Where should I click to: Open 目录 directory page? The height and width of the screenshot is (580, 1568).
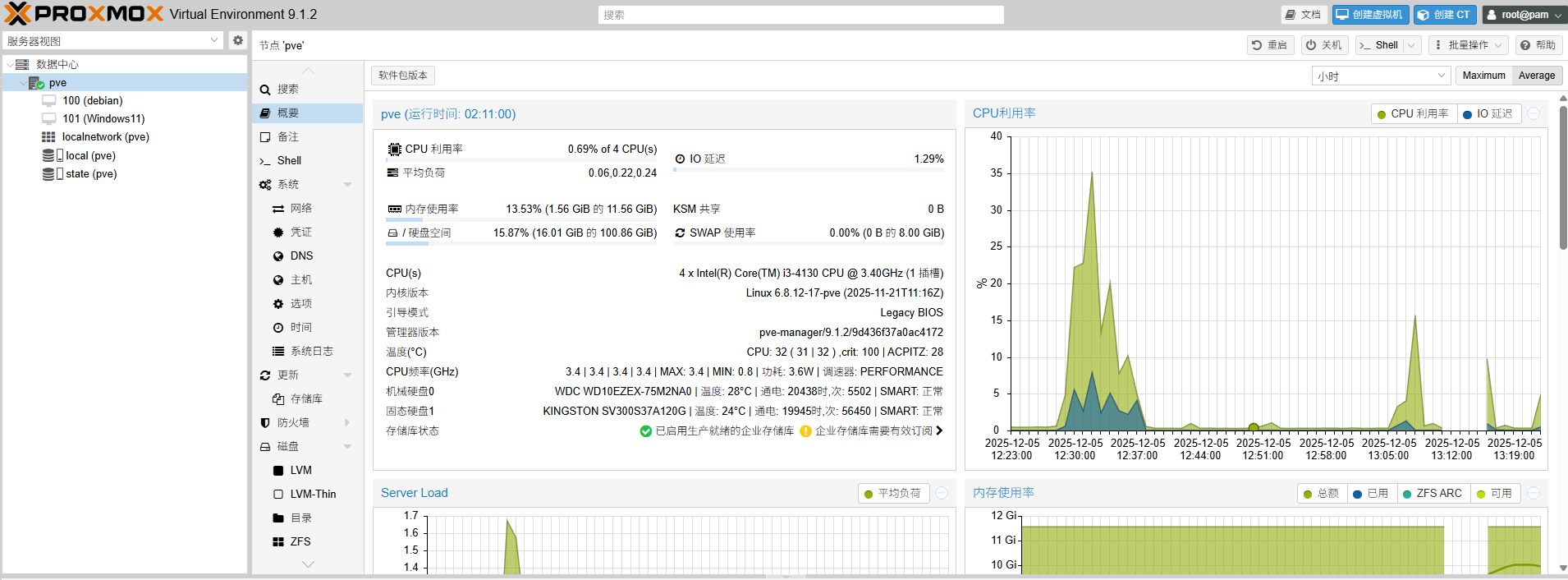point(308,518)
